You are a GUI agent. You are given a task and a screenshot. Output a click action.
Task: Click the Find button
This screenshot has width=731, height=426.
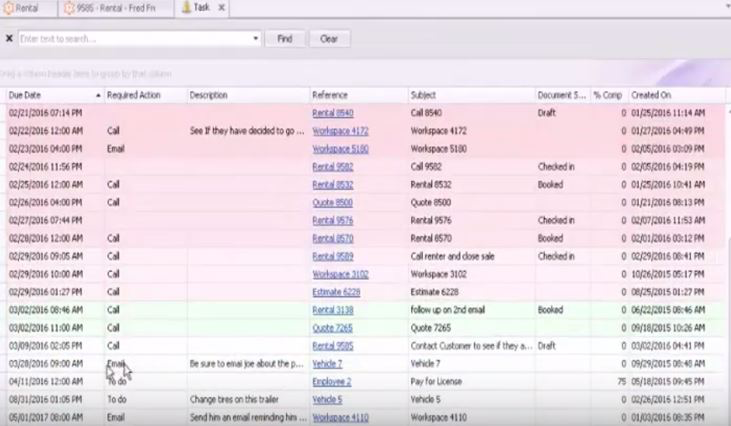click(285, 39)
